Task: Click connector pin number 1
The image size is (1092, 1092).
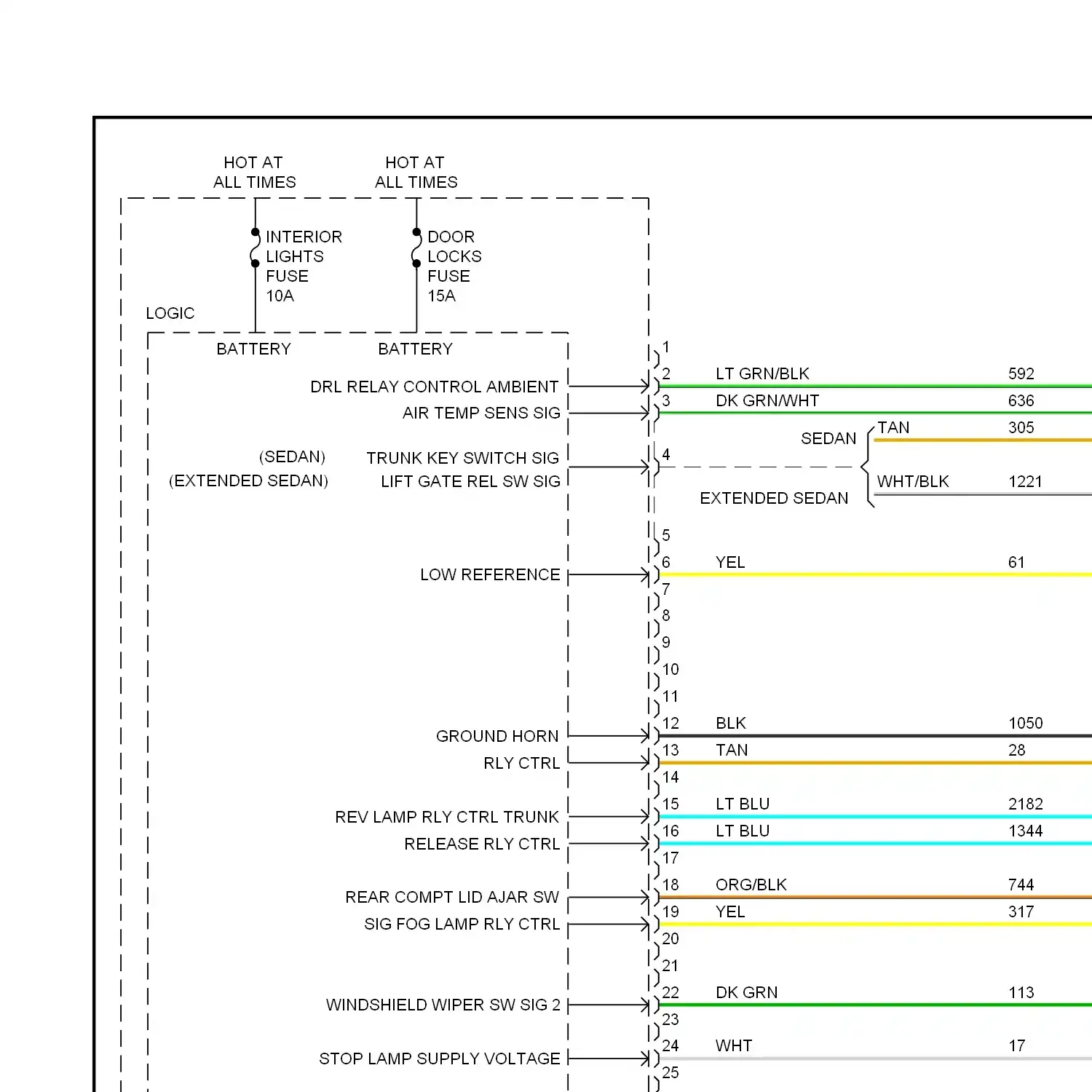Action: [x=665, y=347]
